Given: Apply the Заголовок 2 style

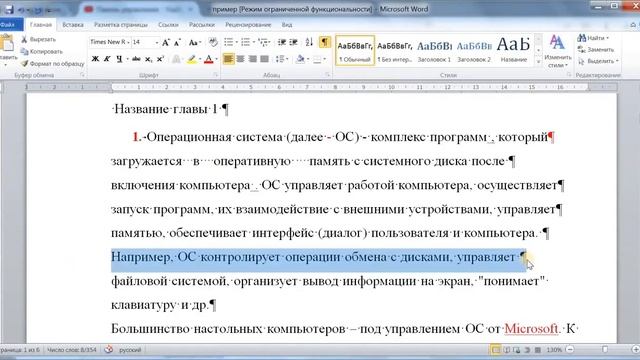Looking at the screenshot, I should 474,51.
